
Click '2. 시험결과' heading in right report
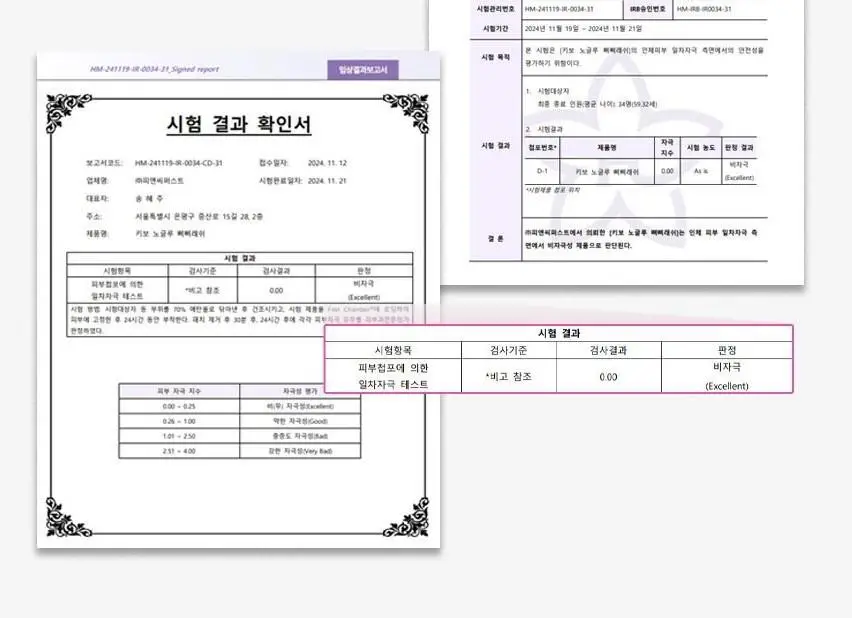[x=544, y=129]
